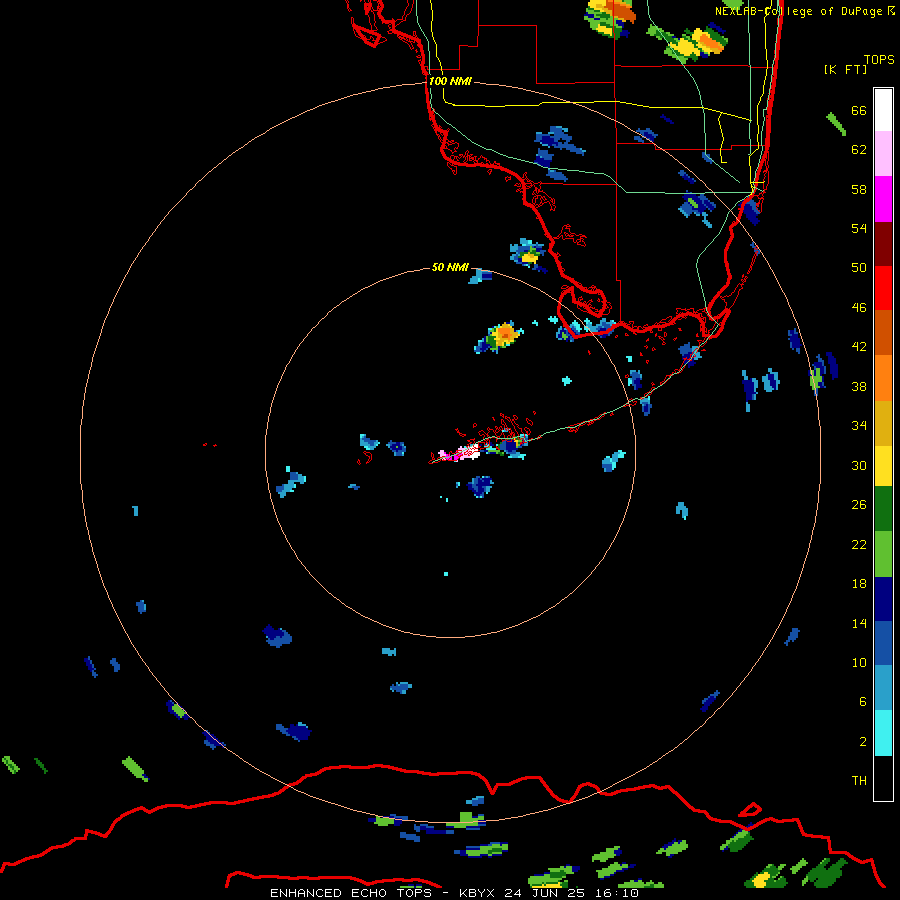
Task: Click the legend value 38
Action: (x=859, y=386)
